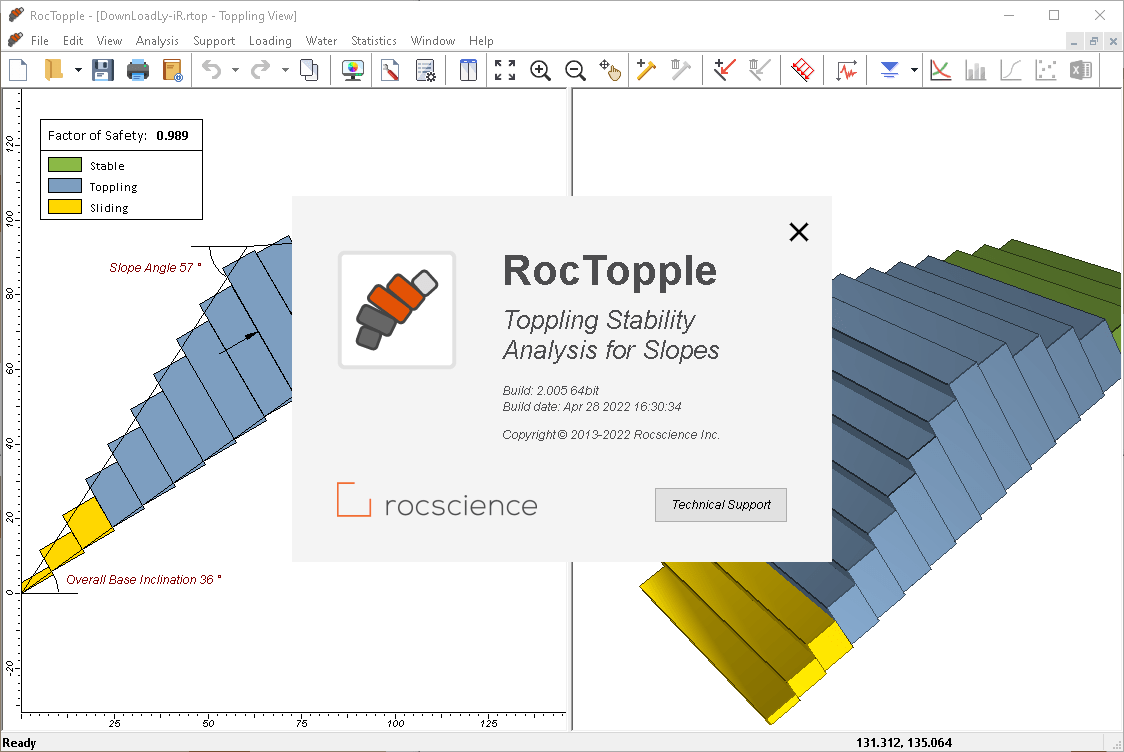Toggle the split-view panes icon

pyautogui.click(x=468, y=70)
